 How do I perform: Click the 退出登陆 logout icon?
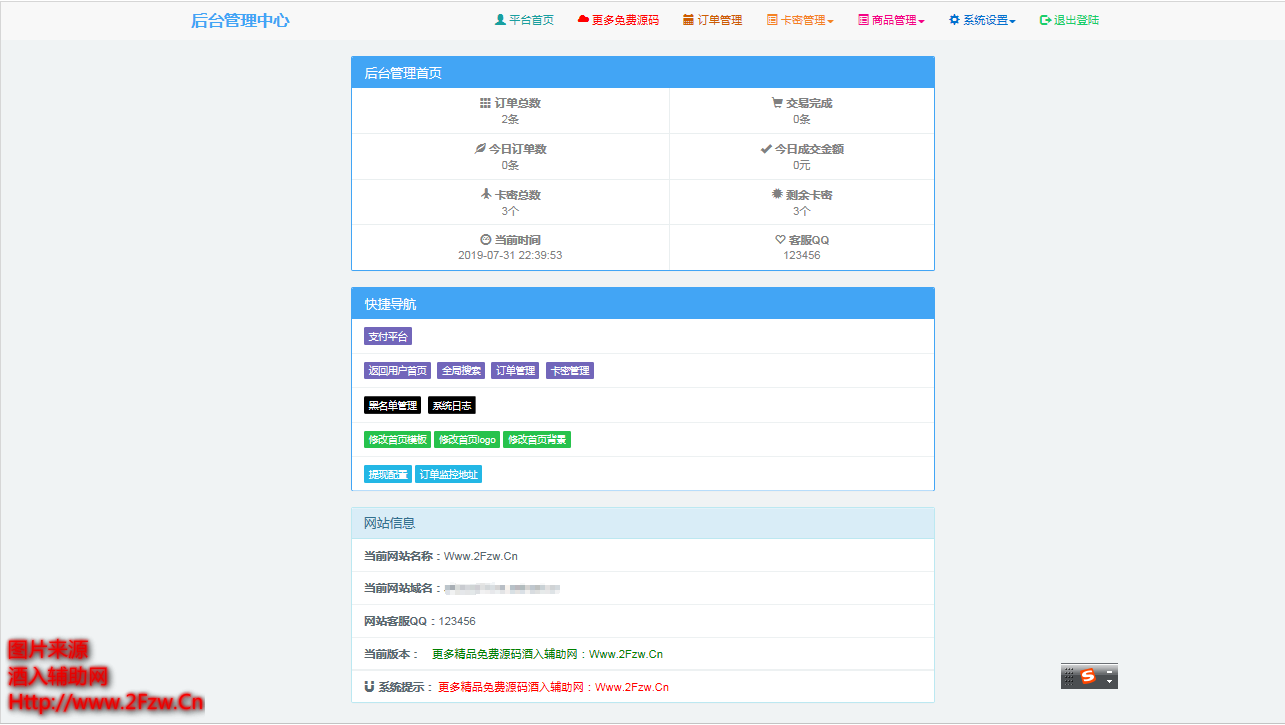pyautogui.click(x=1044, y=19)
